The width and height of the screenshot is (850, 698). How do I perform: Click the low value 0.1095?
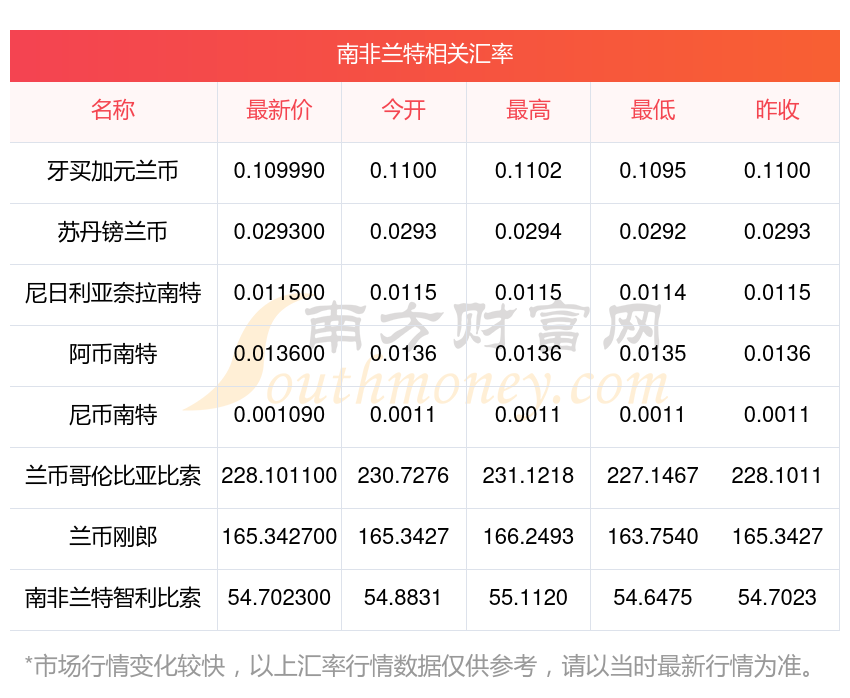[x=653, y=171]
